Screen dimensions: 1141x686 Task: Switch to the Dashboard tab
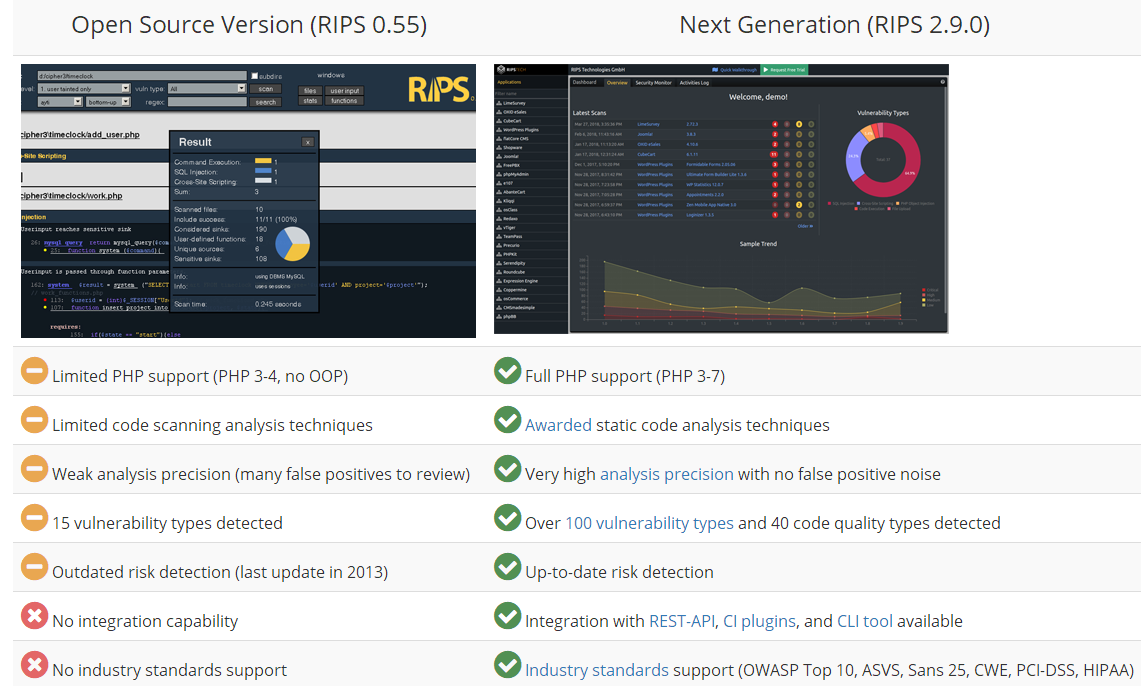tap(584, 82)
